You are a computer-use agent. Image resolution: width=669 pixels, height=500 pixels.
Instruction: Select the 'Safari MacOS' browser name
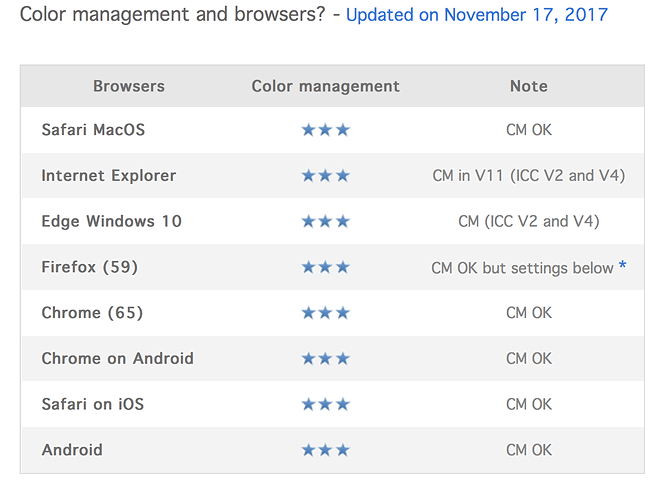[x=93, y=130]
